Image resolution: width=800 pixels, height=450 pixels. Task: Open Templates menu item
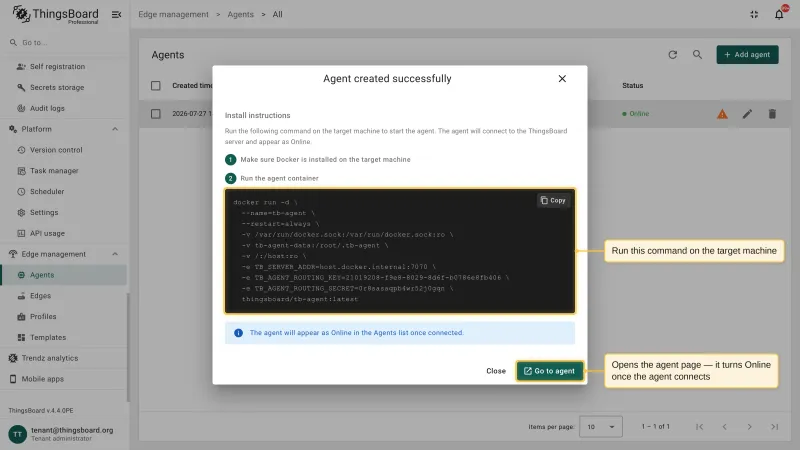point(64,337)
